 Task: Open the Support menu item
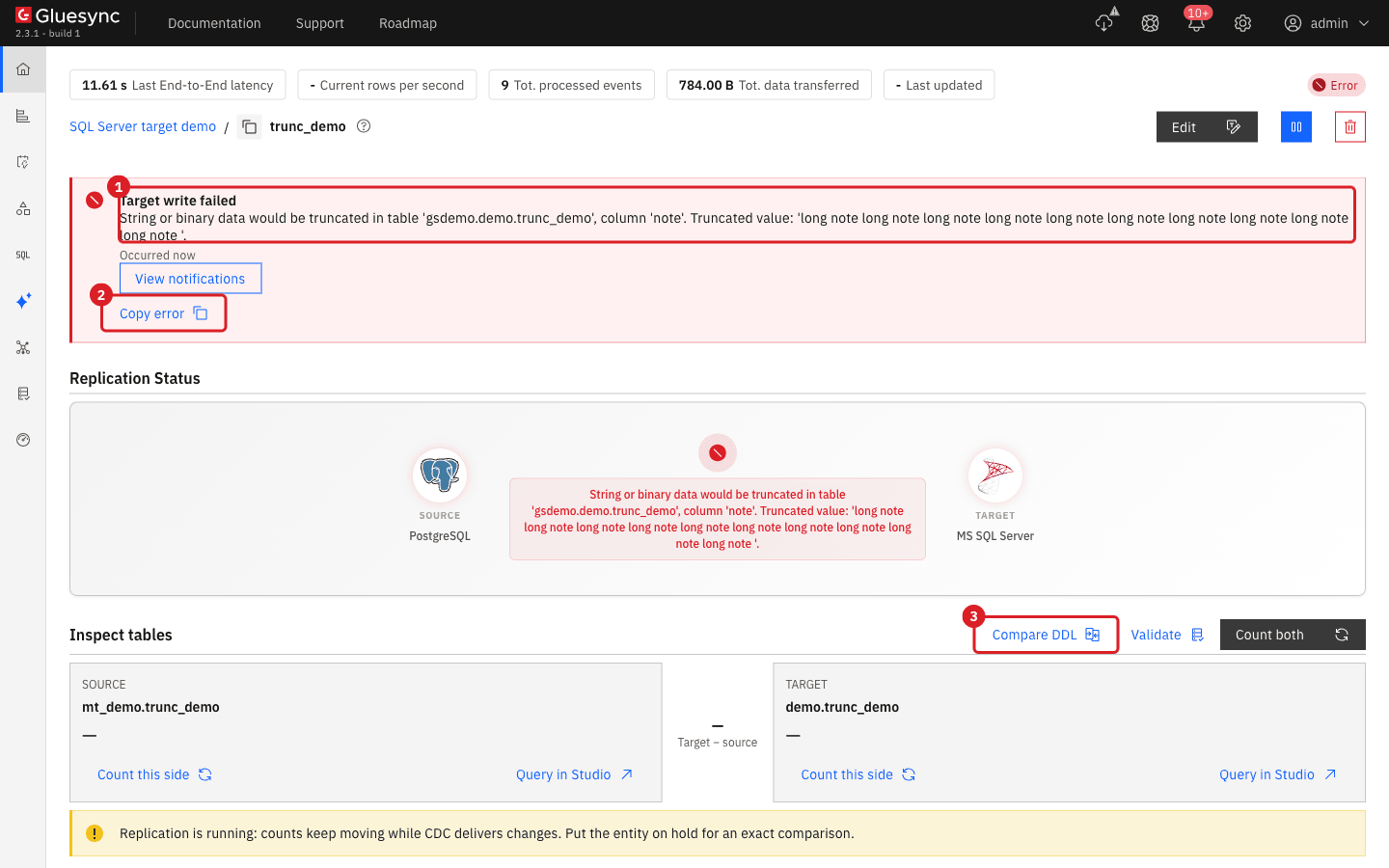[x=320, y=23]
